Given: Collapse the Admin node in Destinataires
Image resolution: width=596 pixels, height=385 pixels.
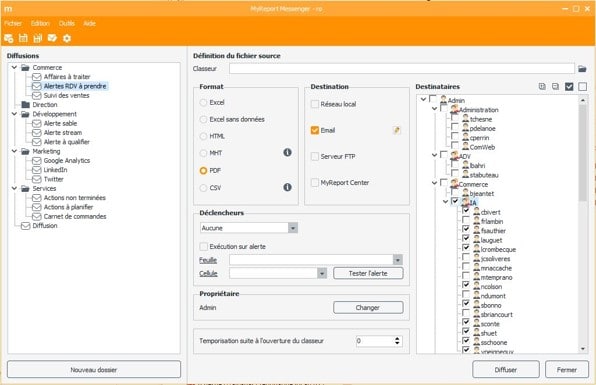Looking at the screenshot, I should click(423, 99).
